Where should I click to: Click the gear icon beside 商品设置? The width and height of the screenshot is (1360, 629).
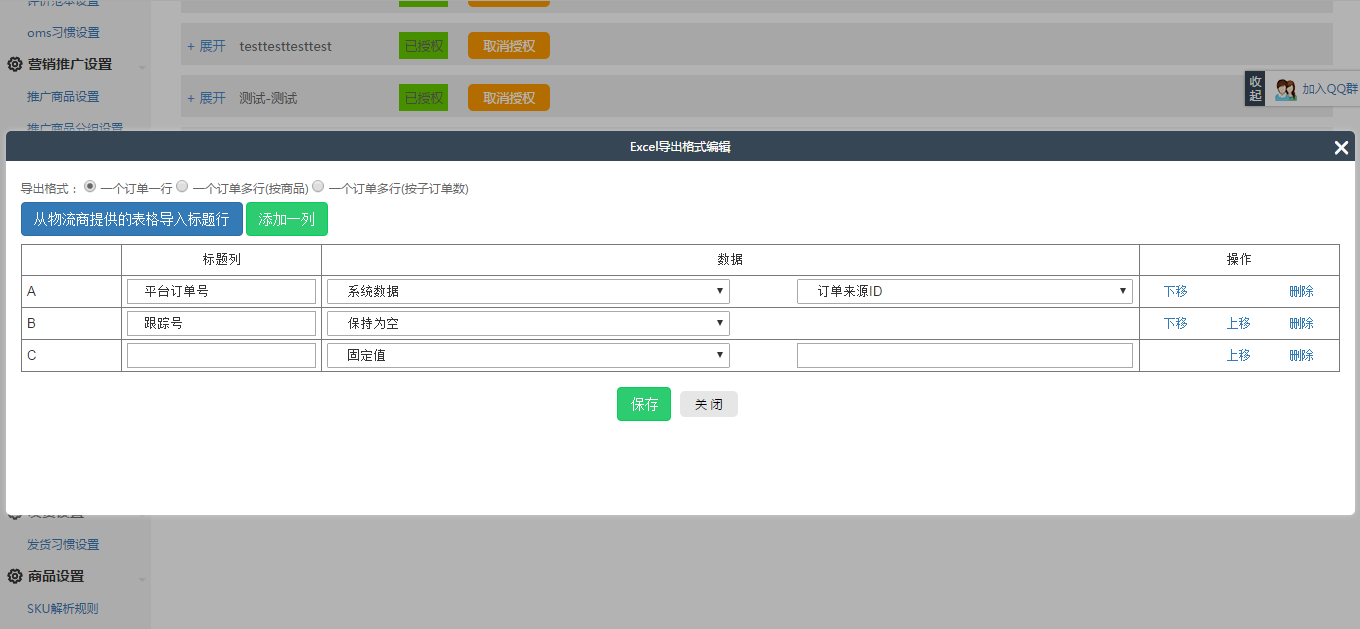15,576
